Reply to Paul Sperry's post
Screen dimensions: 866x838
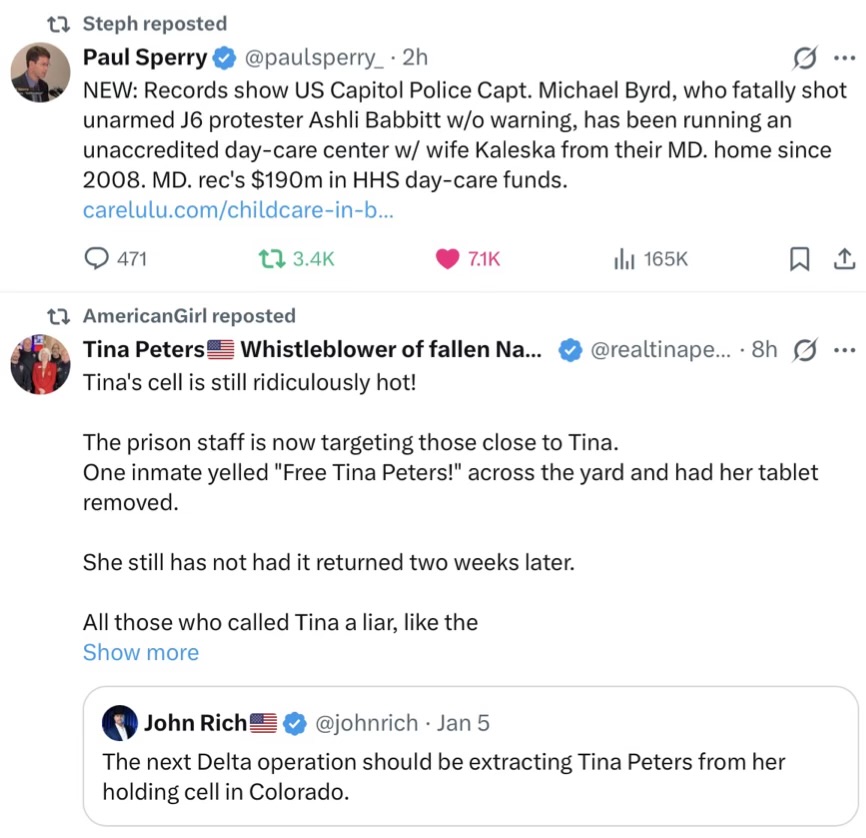(x=98, y=259)
